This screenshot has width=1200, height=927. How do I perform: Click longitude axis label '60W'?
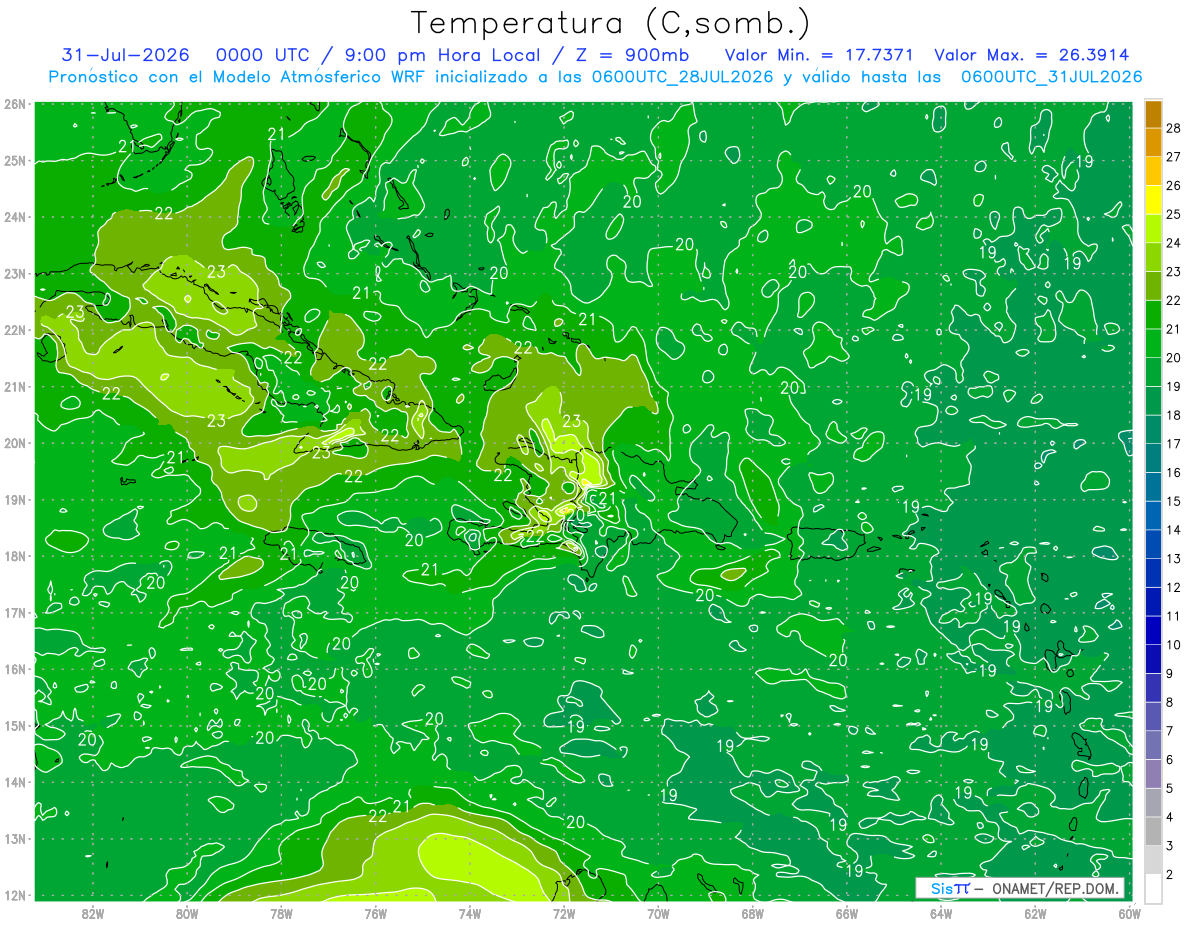(1129, 913)
